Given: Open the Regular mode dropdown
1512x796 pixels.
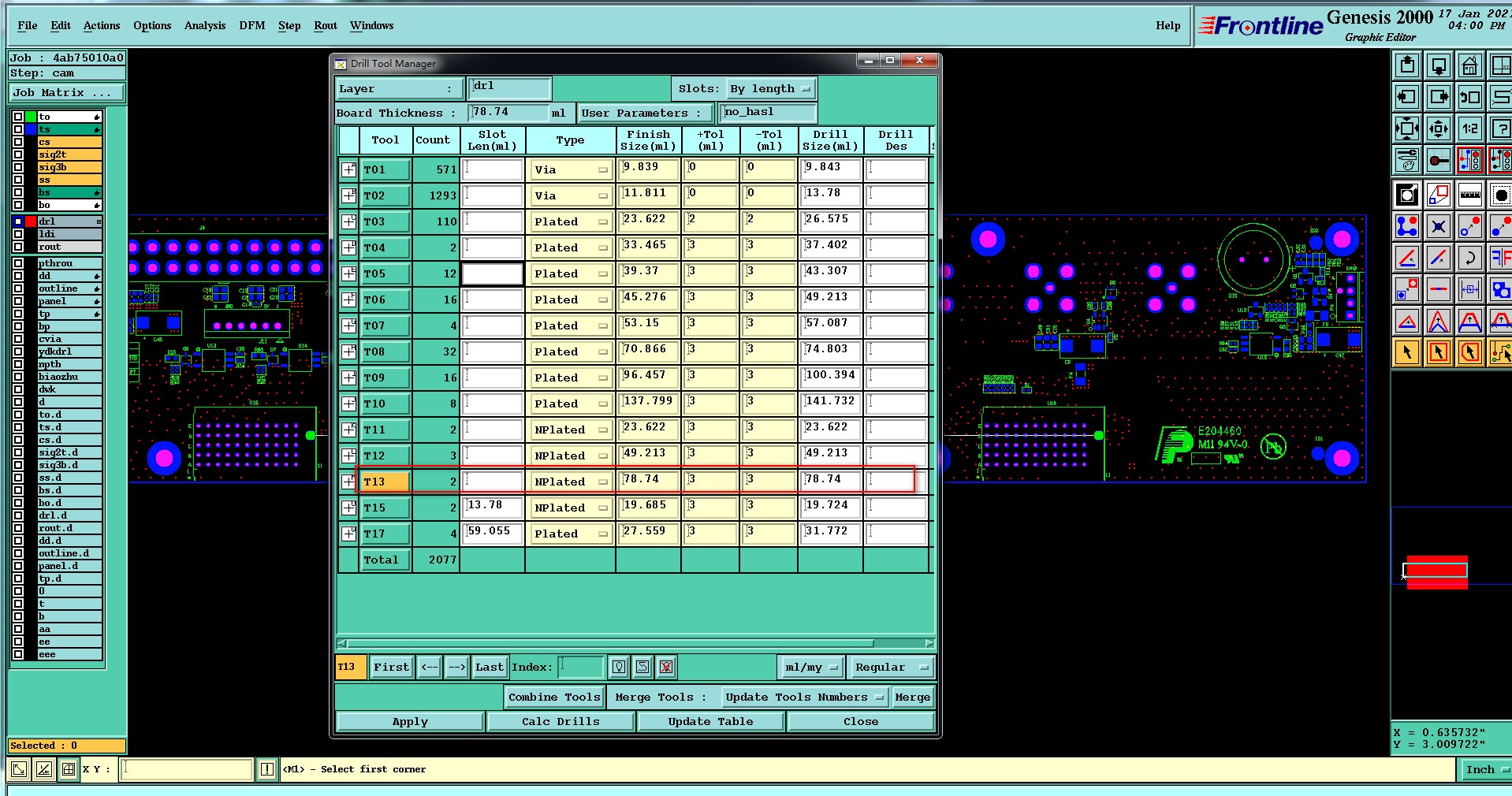Looking at the screenshot, I should point(892,667).
